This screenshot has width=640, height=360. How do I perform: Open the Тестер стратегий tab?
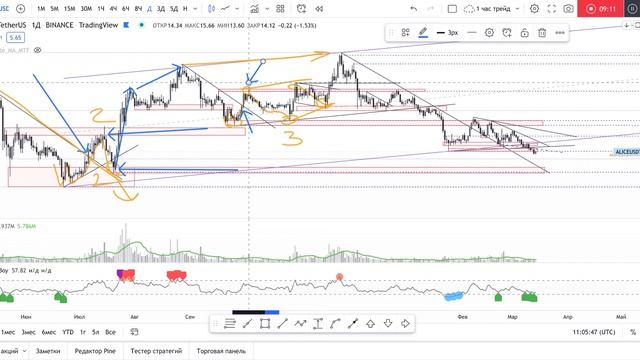click(x=156, y=351)
